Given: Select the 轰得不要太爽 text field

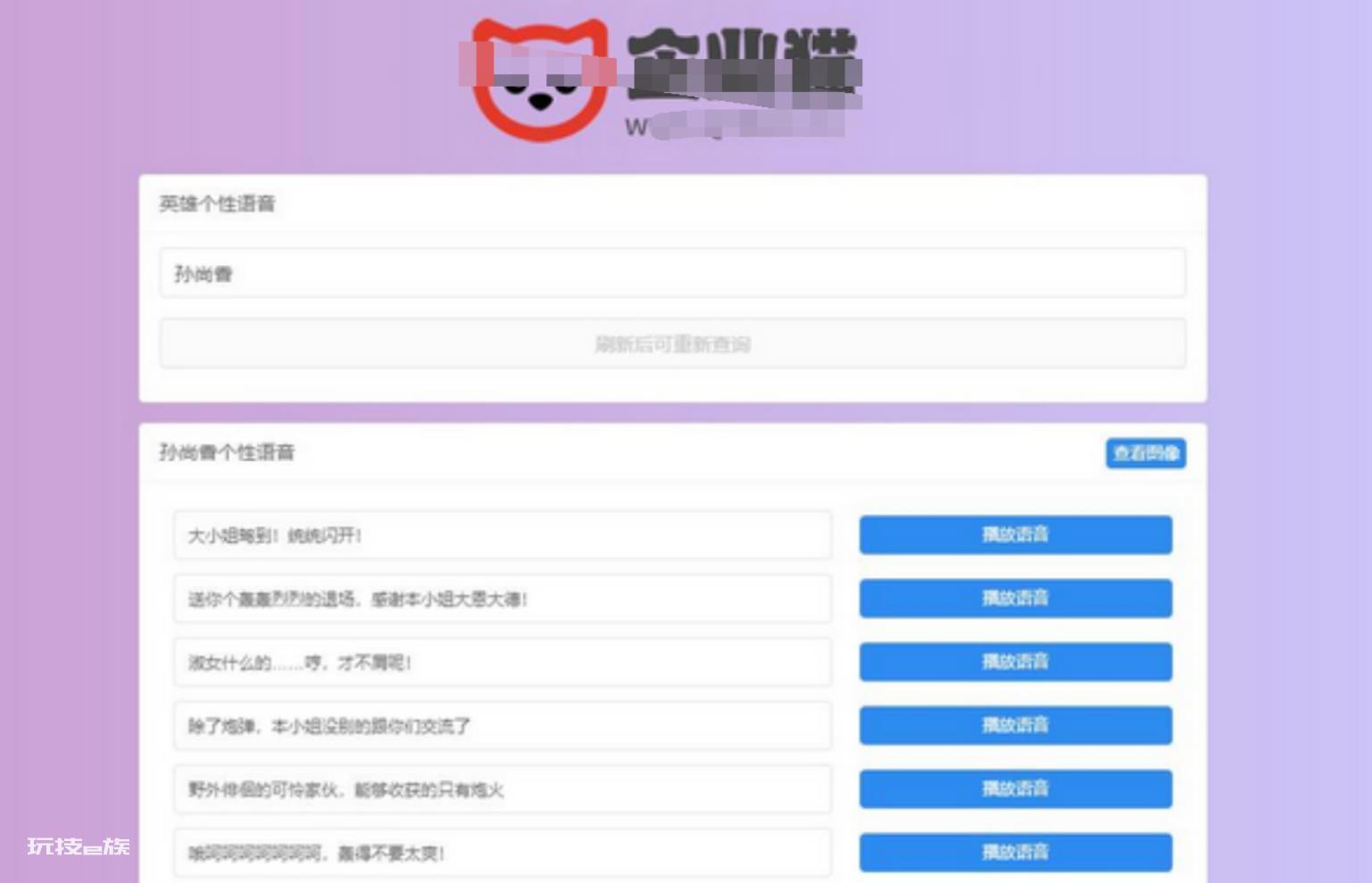Looking at the screenshot, I should point(502,853).
